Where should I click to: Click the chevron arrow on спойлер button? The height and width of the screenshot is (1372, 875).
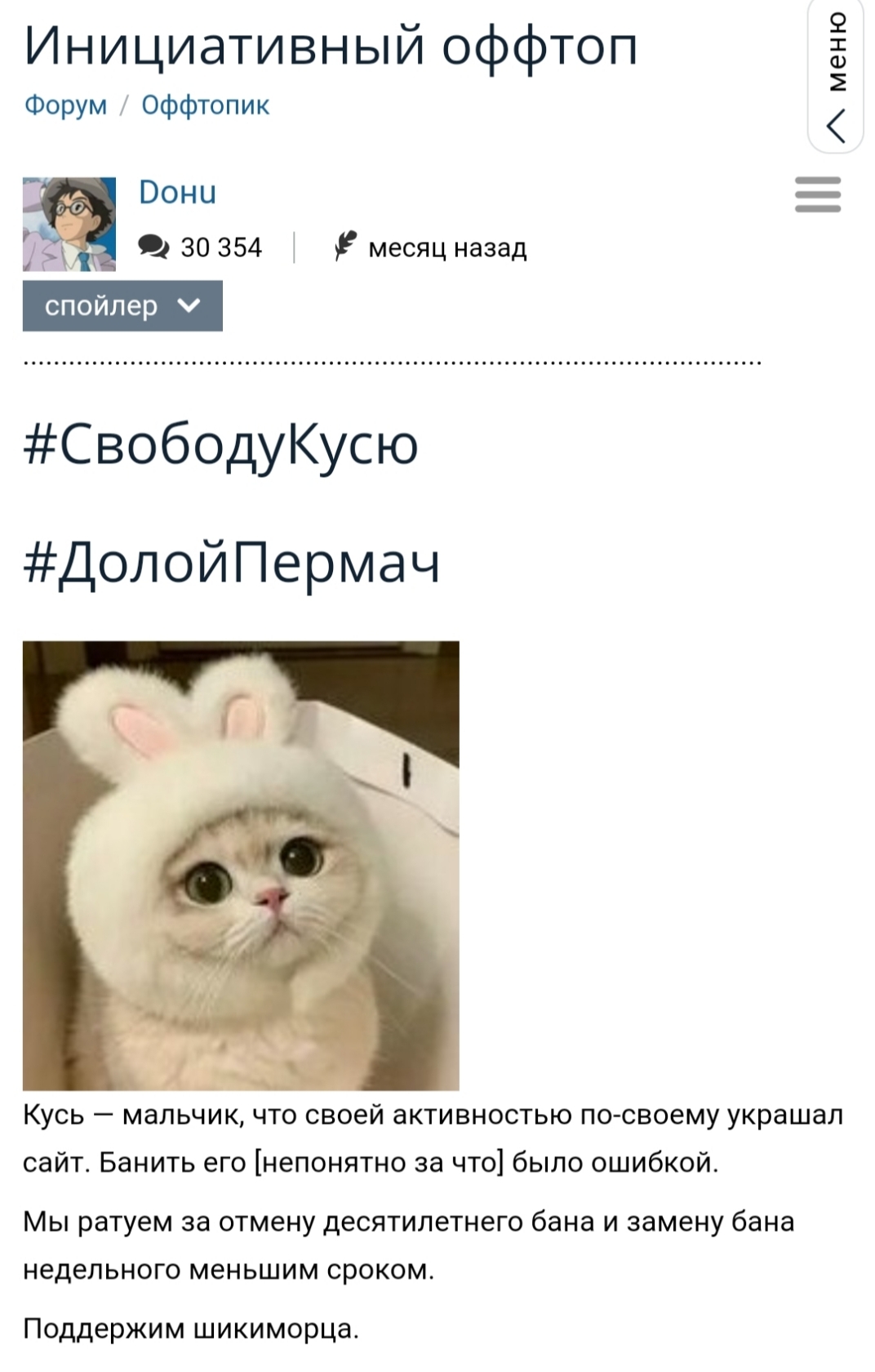[x=189, y=305]
